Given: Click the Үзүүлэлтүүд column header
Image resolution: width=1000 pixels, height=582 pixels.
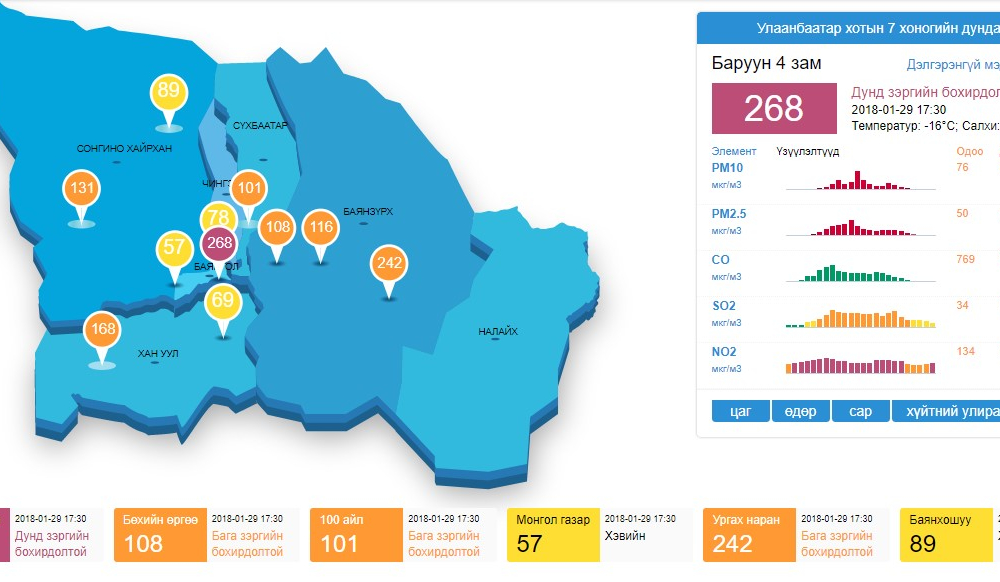Looking at the screenshot, I should pos(807,152).
